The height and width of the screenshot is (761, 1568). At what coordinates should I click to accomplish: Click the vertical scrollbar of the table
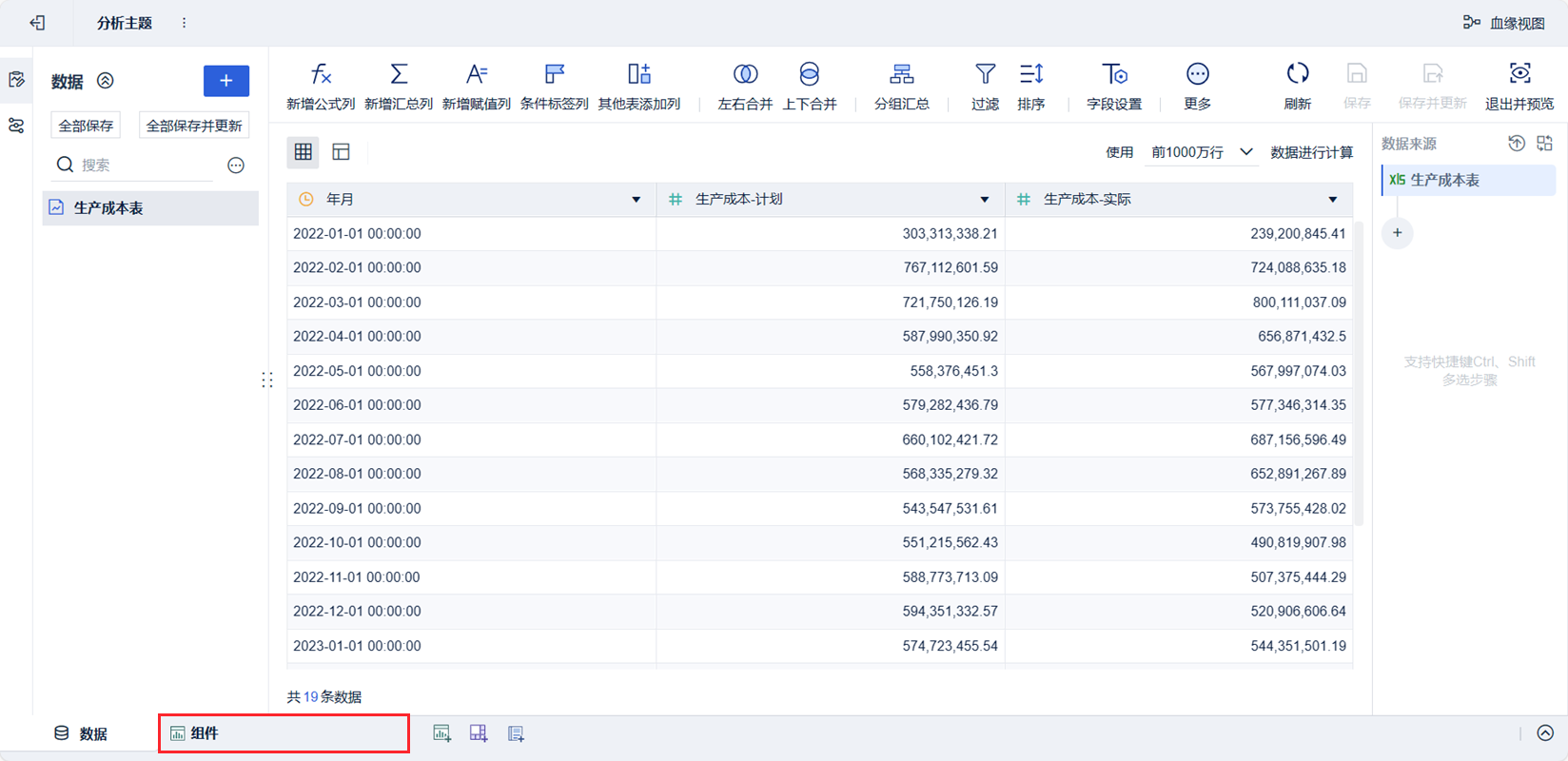[1360, 373]
